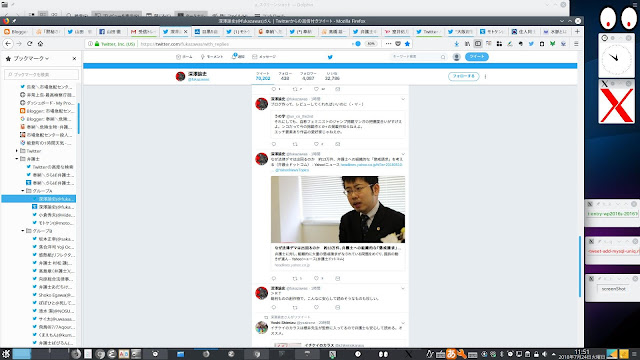Open Twitter notifications (通知)
Viewport: 640px width, 360px height.
tap(238, 57)
